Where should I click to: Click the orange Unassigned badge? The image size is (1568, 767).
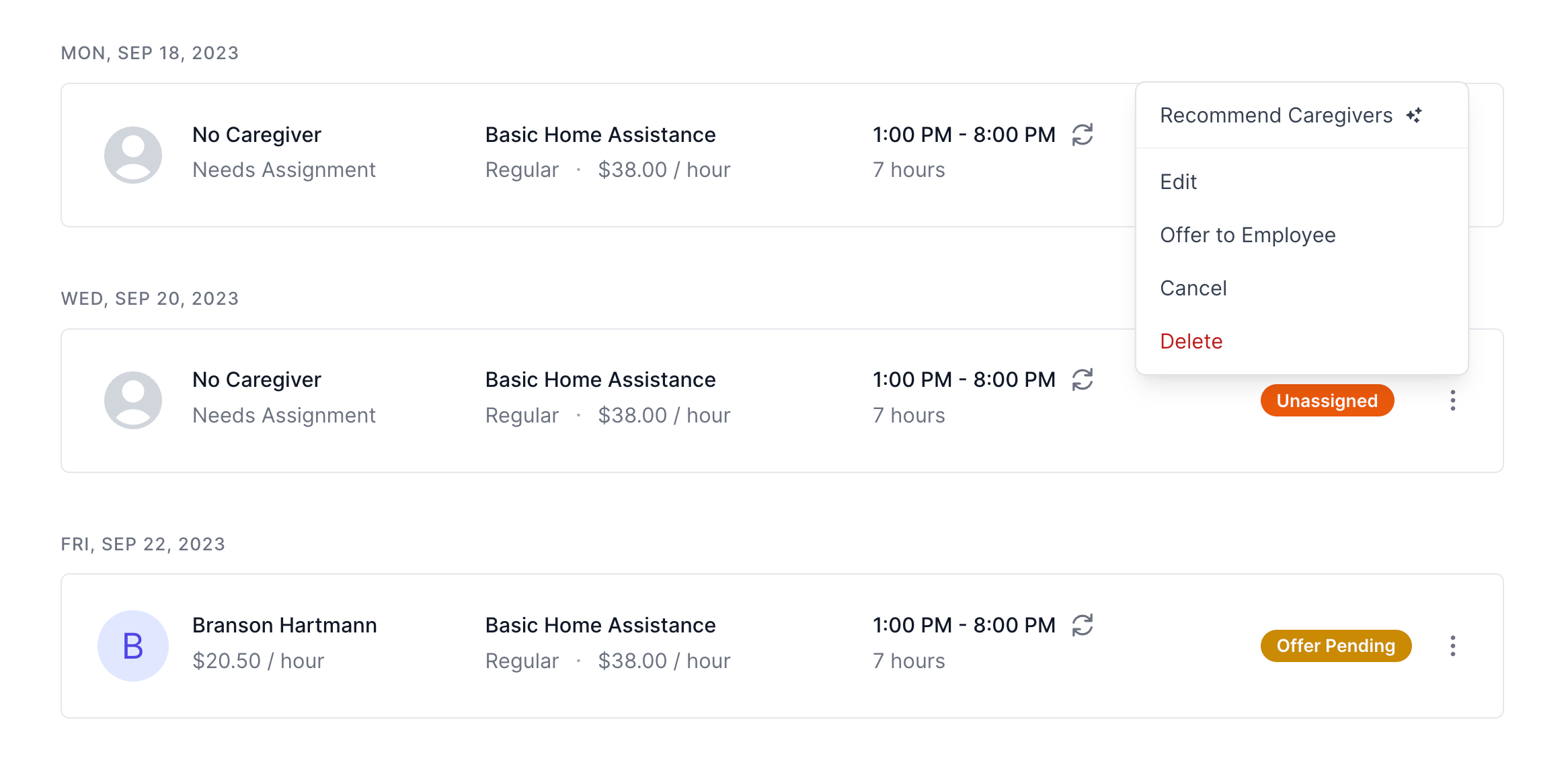pos(1327,400)
